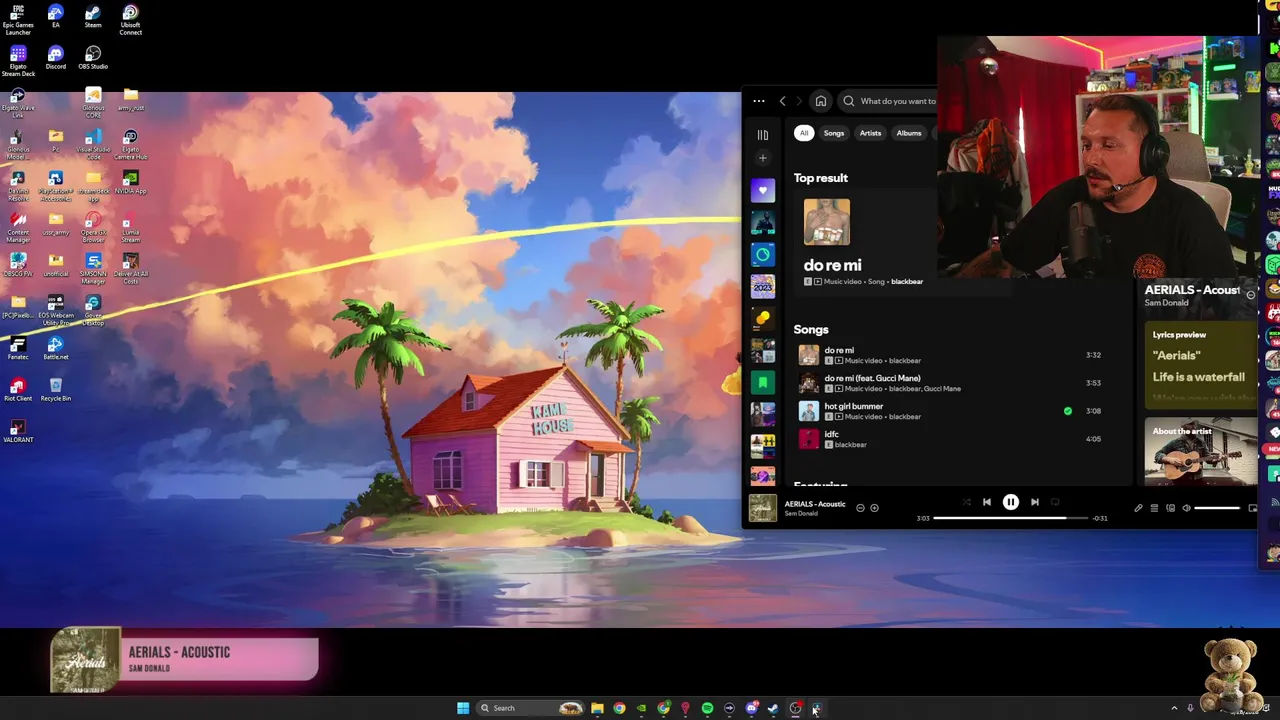Viewport: 1280px width, 720px height.
Task: Open the NVIDIA App desktop shortcut
Action: coord(130,181)
